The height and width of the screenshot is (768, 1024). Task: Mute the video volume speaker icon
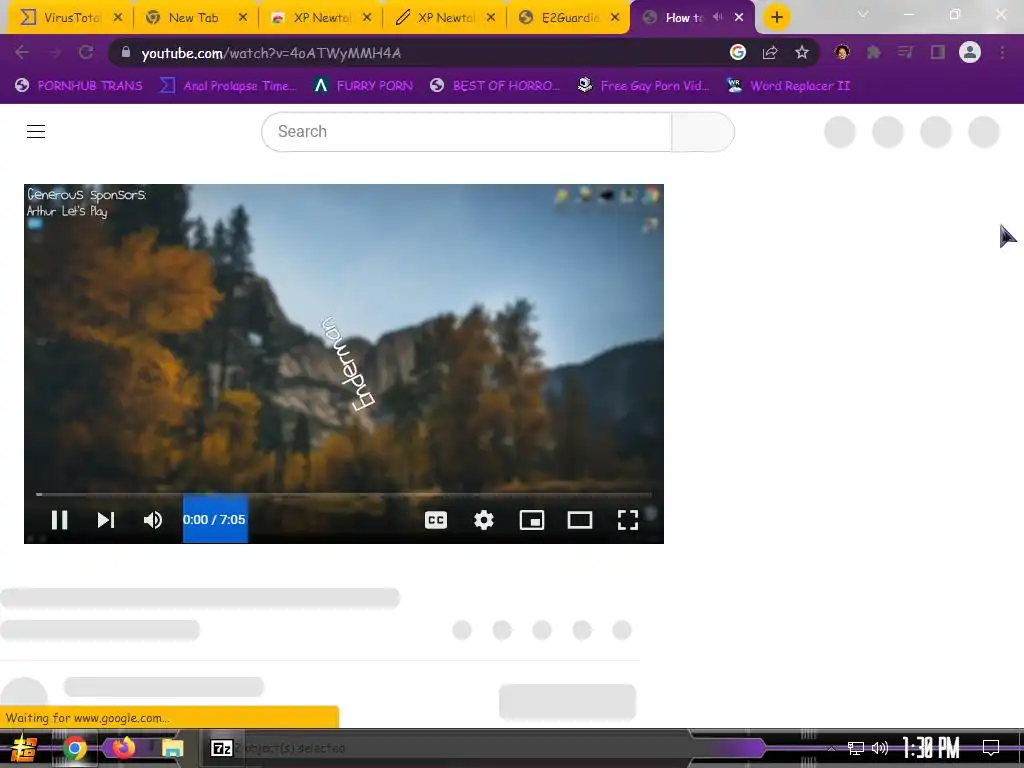pyautogui.click(x=153, y=520)
